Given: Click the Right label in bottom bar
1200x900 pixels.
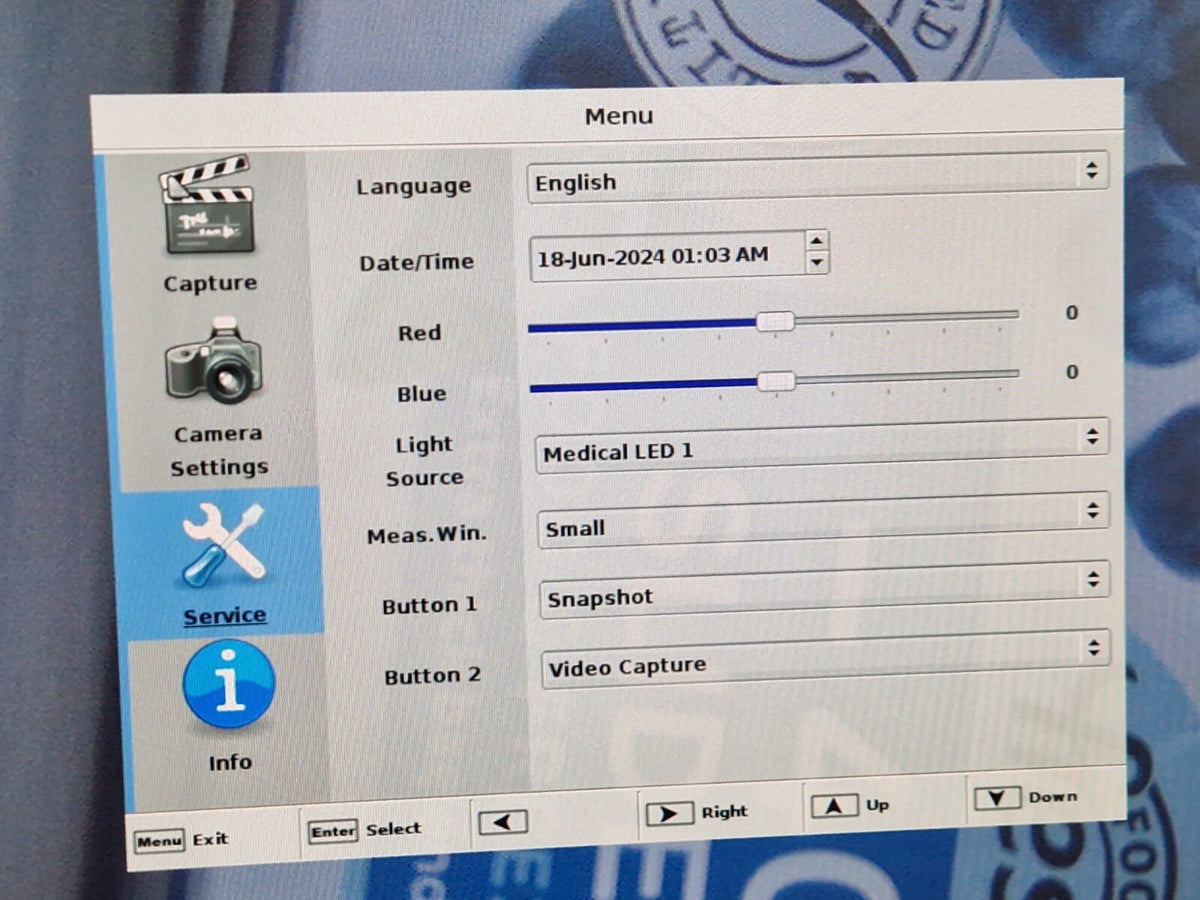Looking at the screenshot, I should 724,812.
